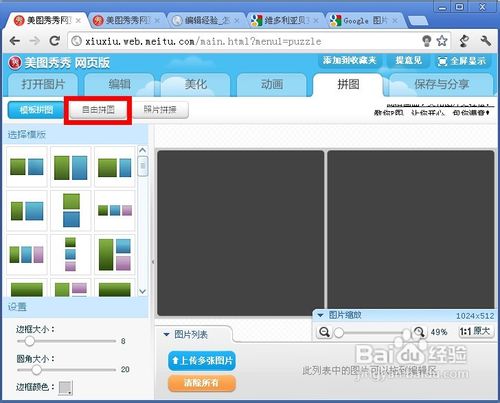The width and height of the screenshot is (500, 403).
Task: Switch to the 维多利亚 Google browser tab
Action: click(x=285, y=21)
